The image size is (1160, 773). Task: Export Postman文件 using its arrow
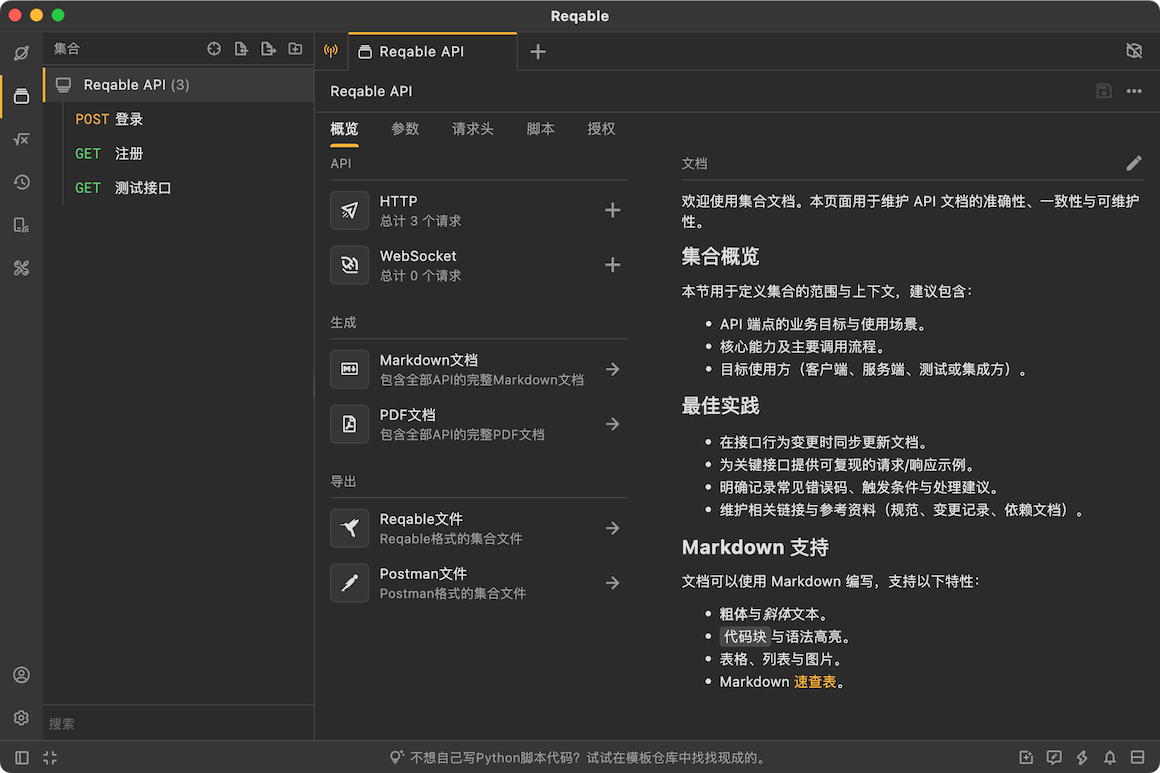[613, 583]
